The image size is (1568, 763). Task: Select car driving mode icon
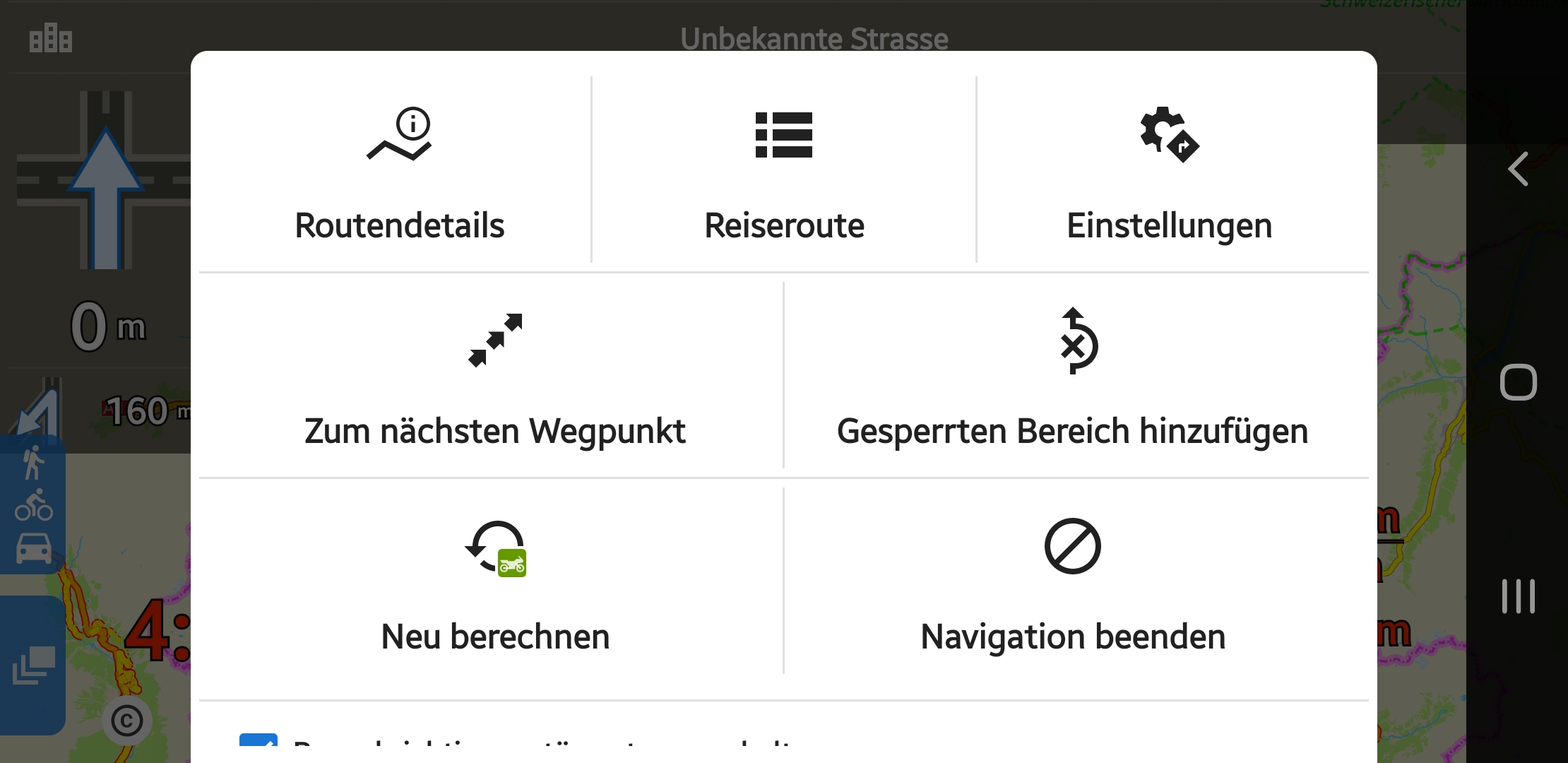33,548
